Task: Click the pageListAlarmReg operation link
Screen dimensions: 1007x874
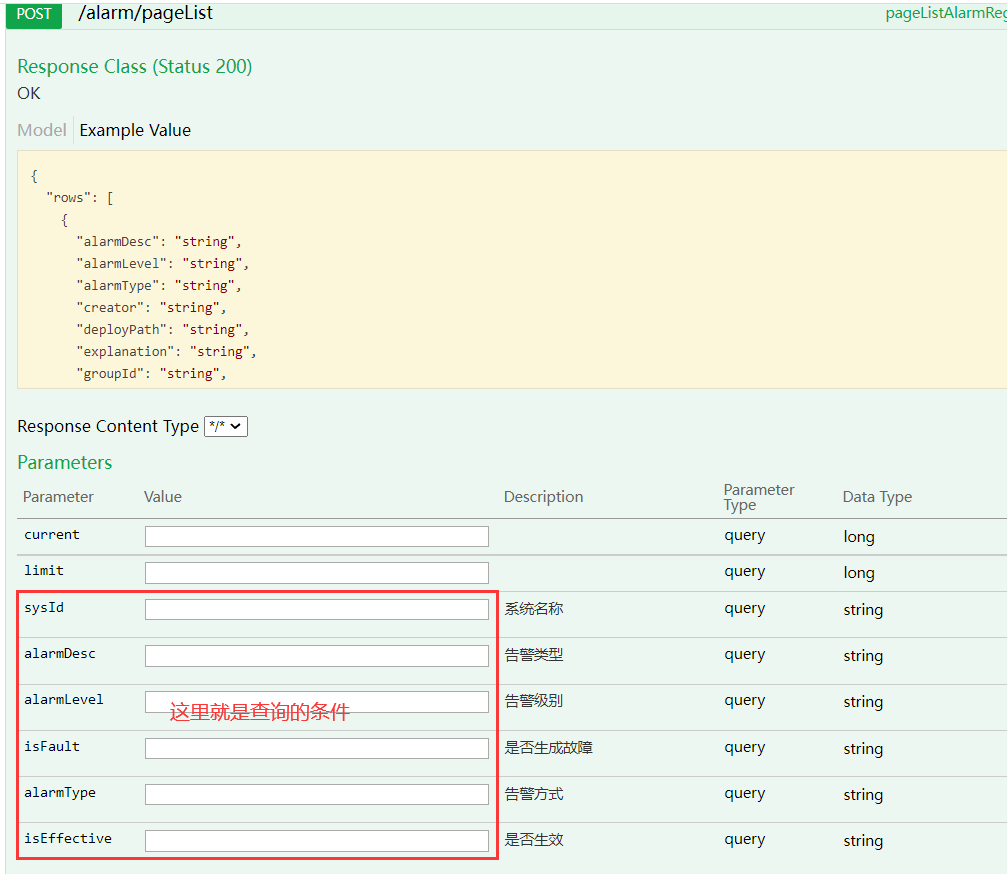Action: (945, 13)
